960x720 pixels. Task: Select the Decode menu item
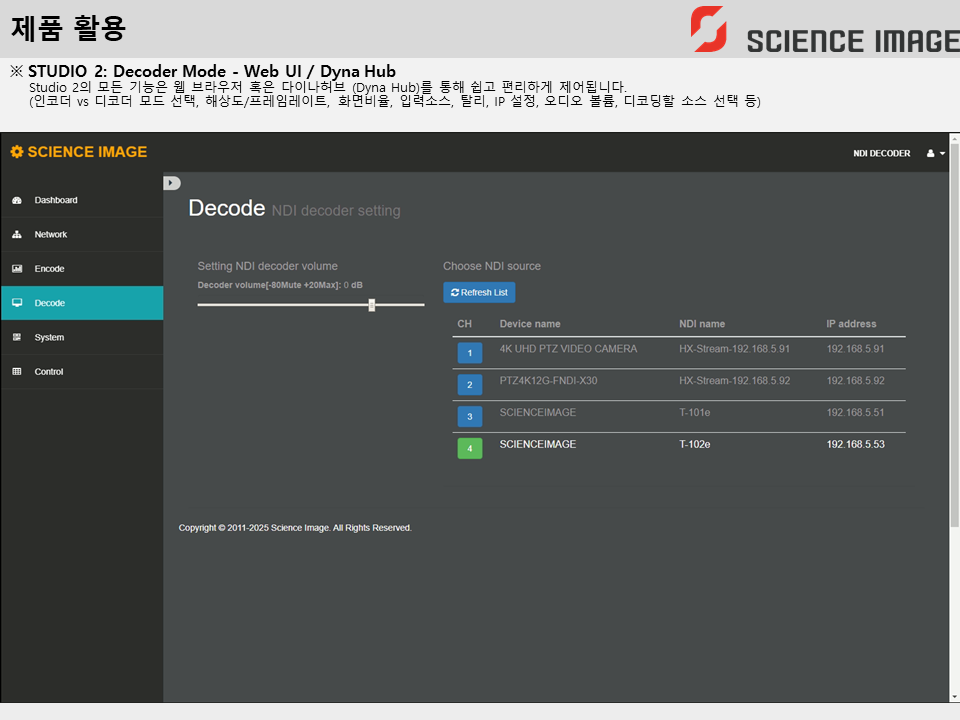tap(82, 303)
